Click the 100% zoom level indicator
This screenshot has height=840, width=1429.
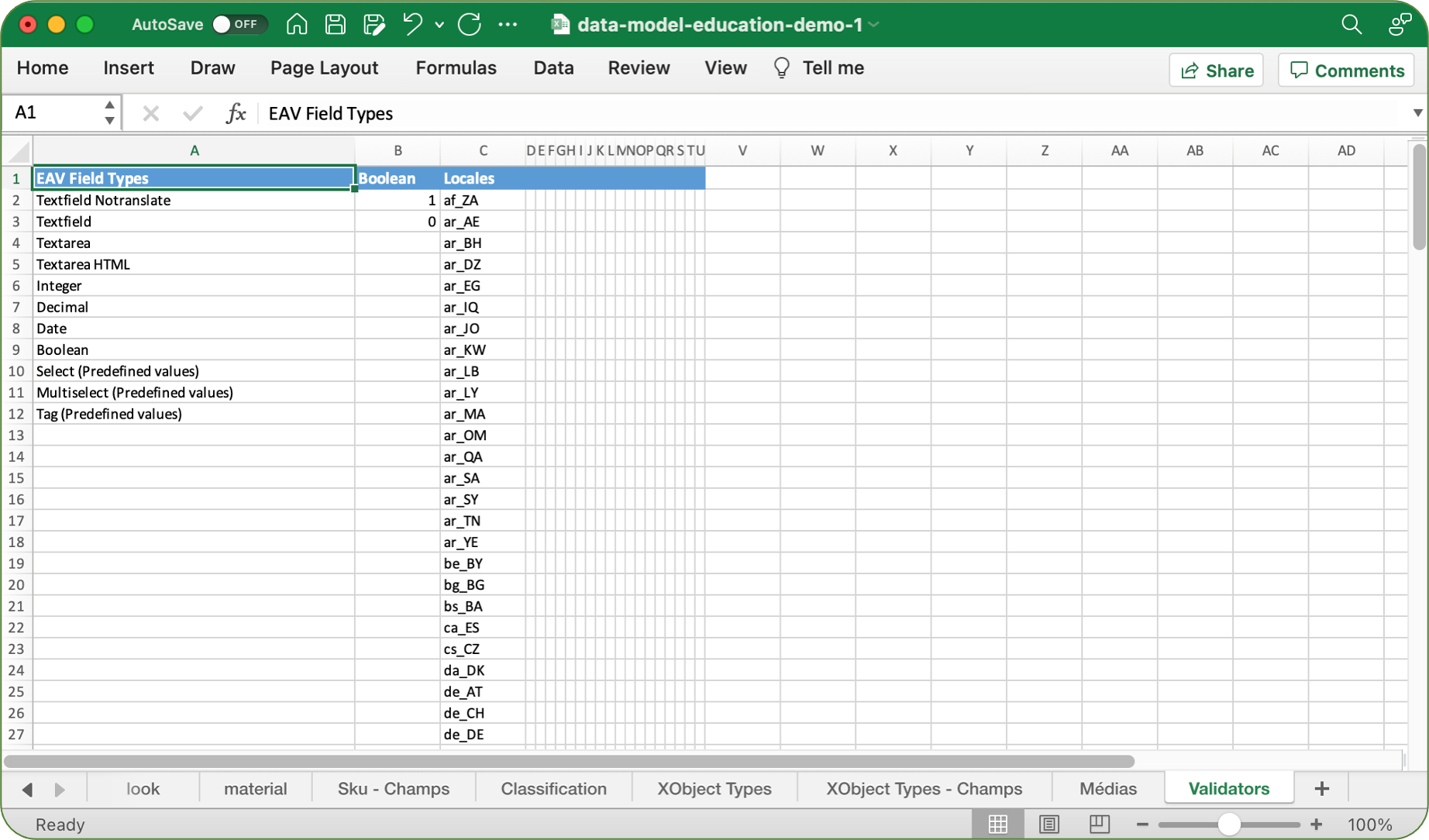click(1369, 825)
